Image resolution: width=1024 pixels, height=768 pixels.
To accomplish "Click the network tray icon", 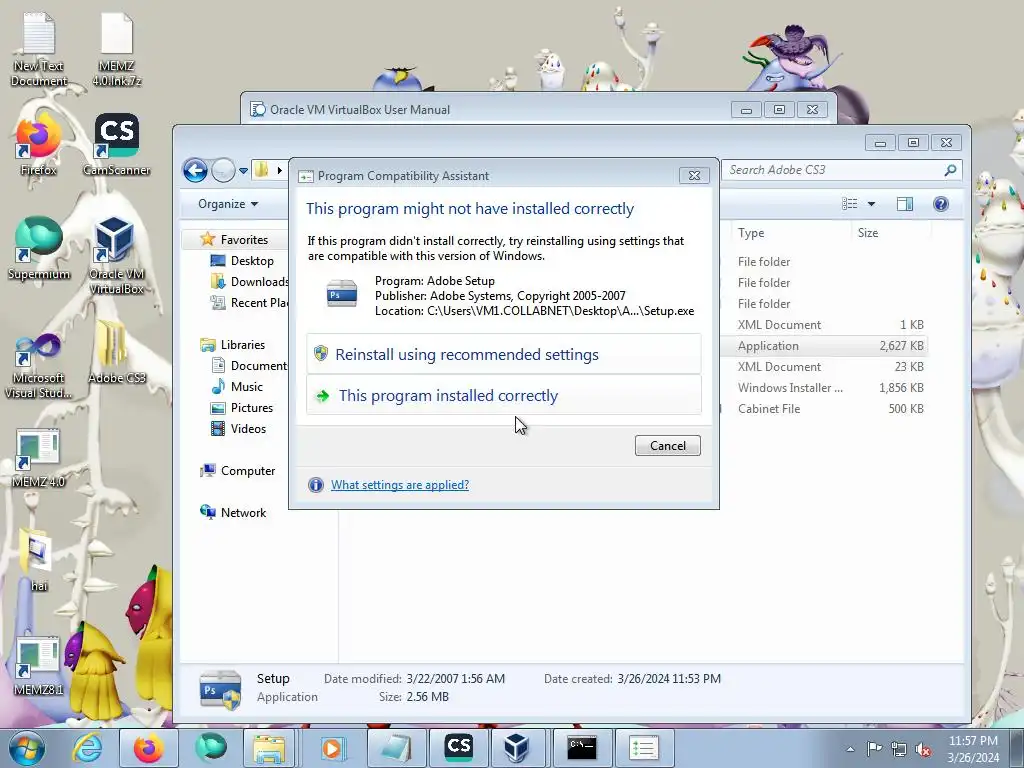I will [x=899, y=748].
